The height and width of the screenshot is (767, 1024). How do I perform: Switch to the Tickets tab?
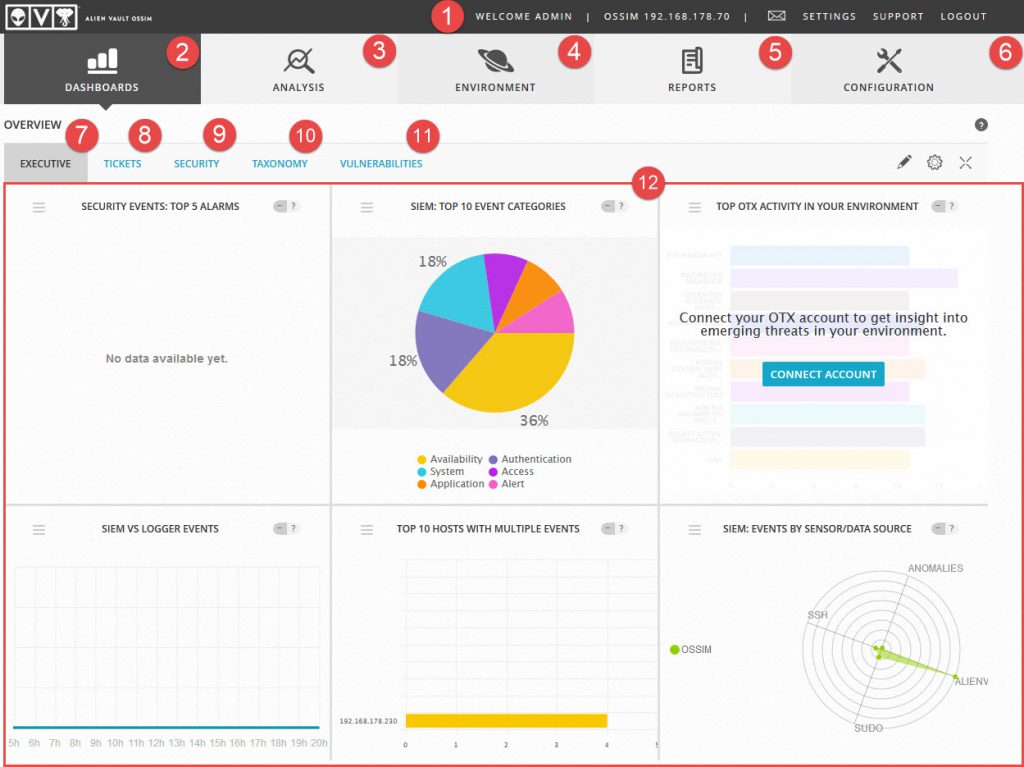click(122, 164)
